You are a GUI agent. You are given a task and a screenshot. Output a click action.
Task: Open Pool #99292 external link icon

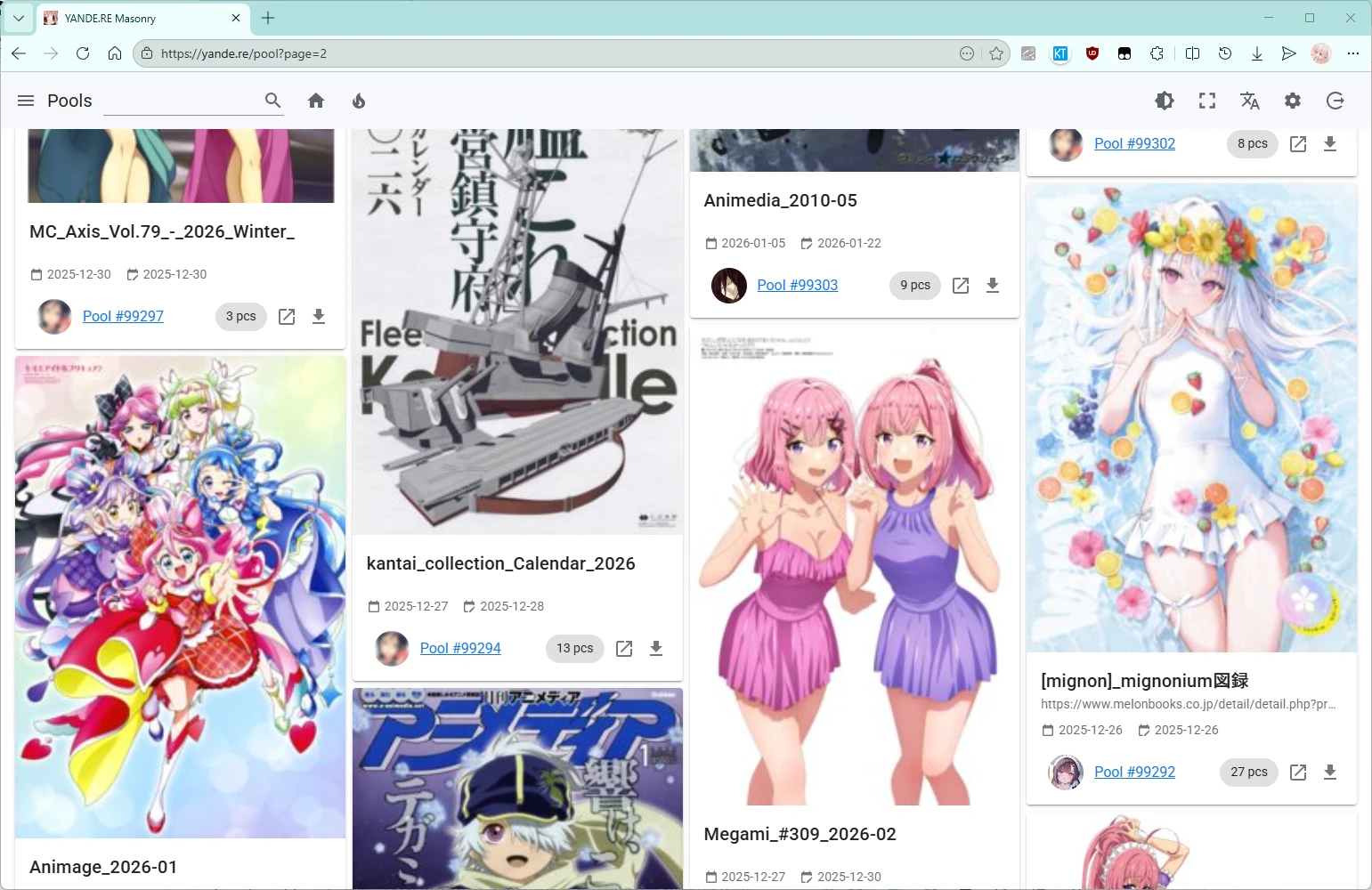(1298, 773)
